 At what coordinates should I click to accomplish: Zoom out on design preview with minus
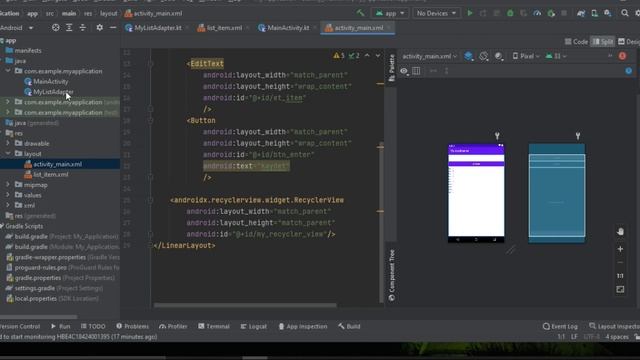(620, 262)
